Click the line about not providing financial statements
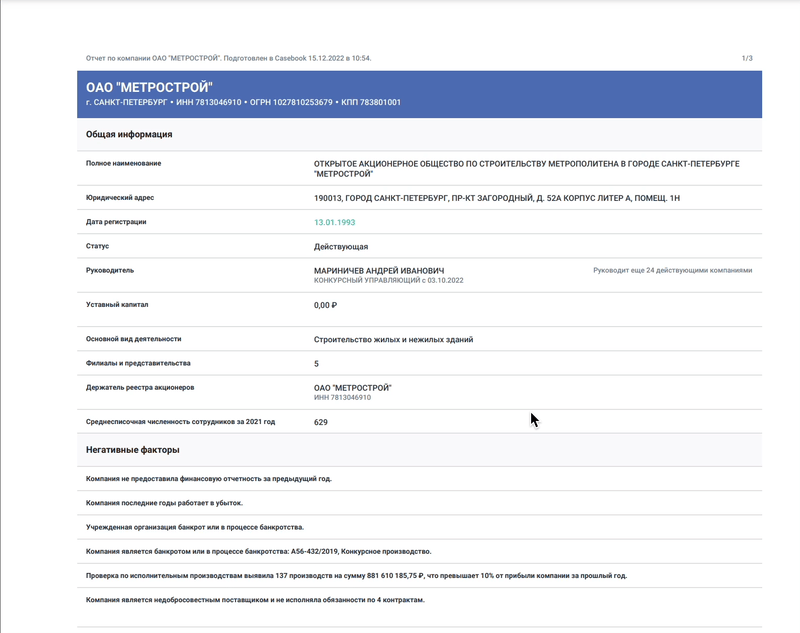Screen dimensions: 800x633 209,479
